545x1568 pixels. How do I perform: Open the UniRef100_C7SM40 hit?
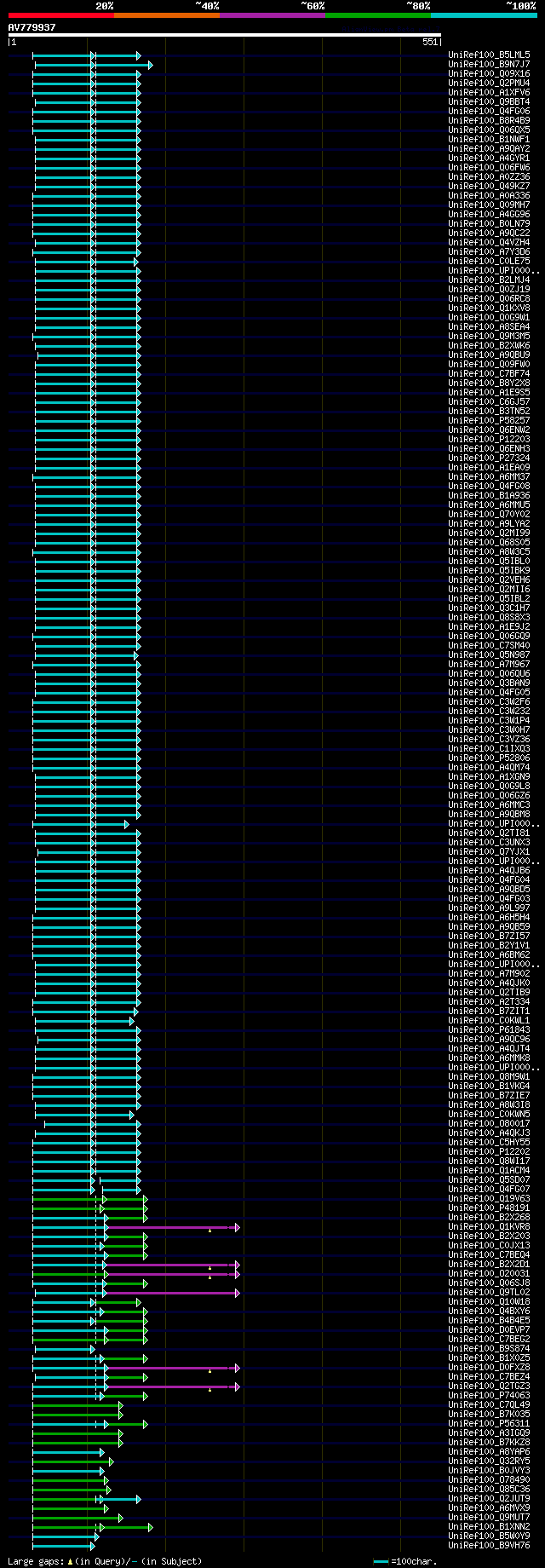[x=489, y=645]
